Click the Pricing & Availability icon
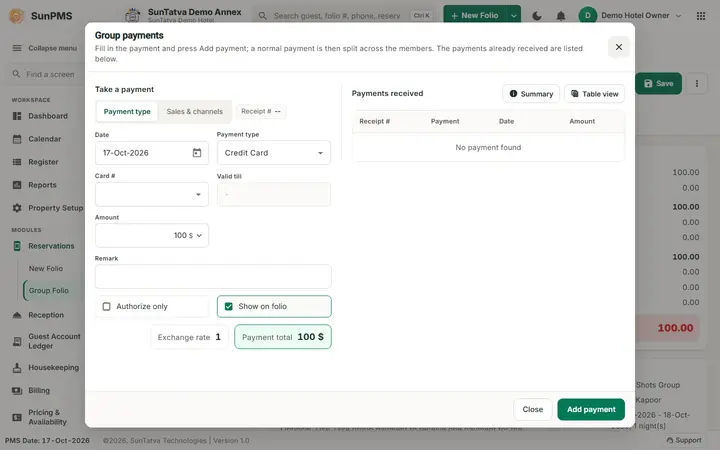This screenshot has width=720, height=450. pyautogui.click(x=17, y=417)
